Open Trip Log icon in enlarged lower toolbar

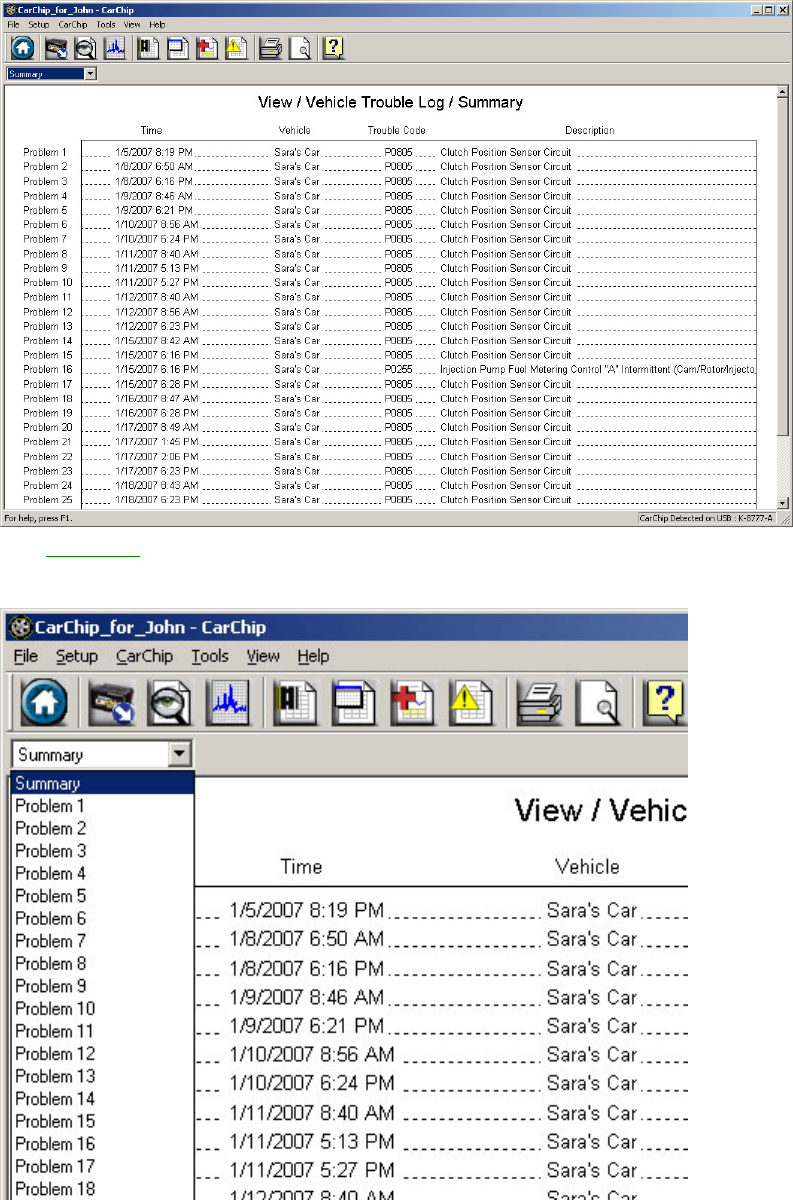[297, 702]
